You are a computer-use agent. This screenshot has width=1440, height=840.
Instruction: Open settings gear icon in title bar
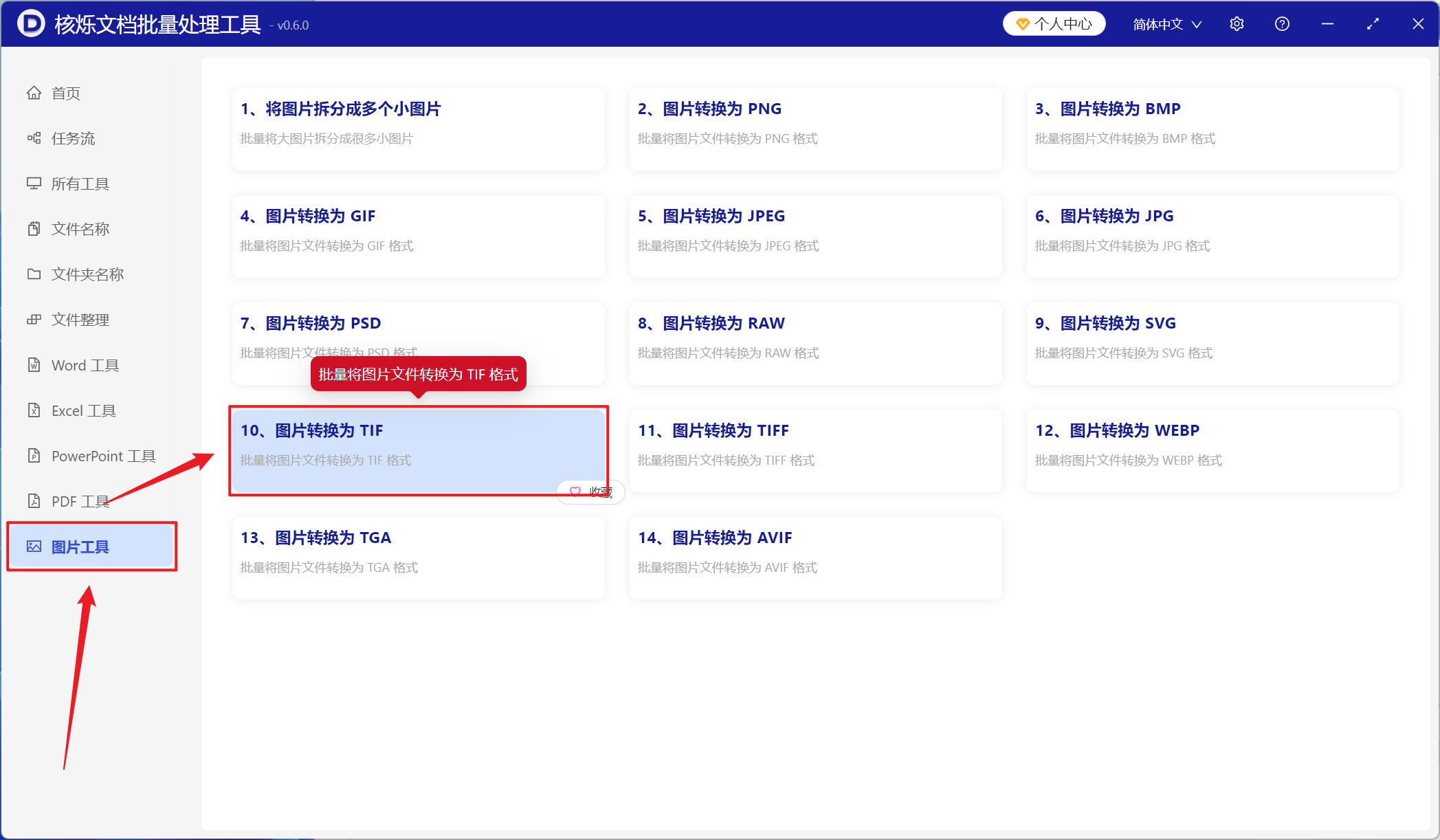[1237, 24]
